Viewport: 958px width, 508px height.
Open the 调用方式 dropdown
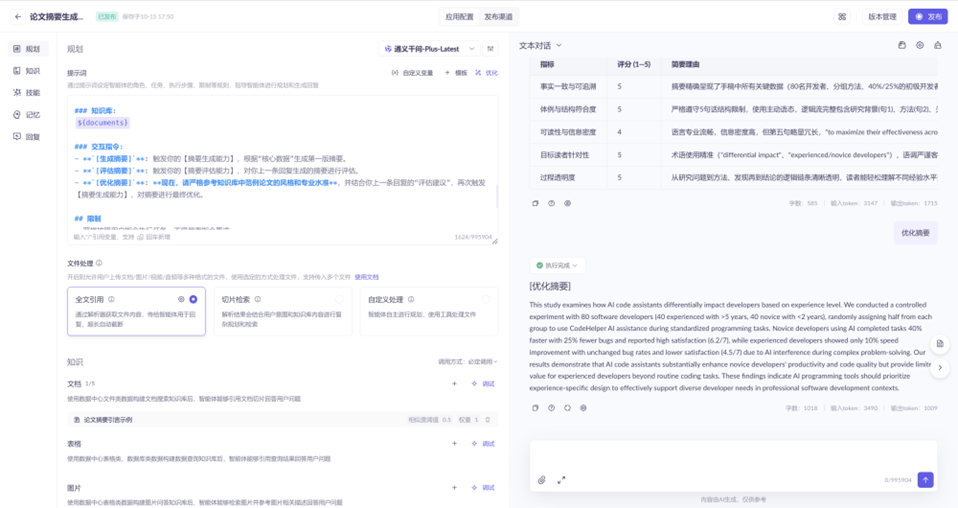468,362
